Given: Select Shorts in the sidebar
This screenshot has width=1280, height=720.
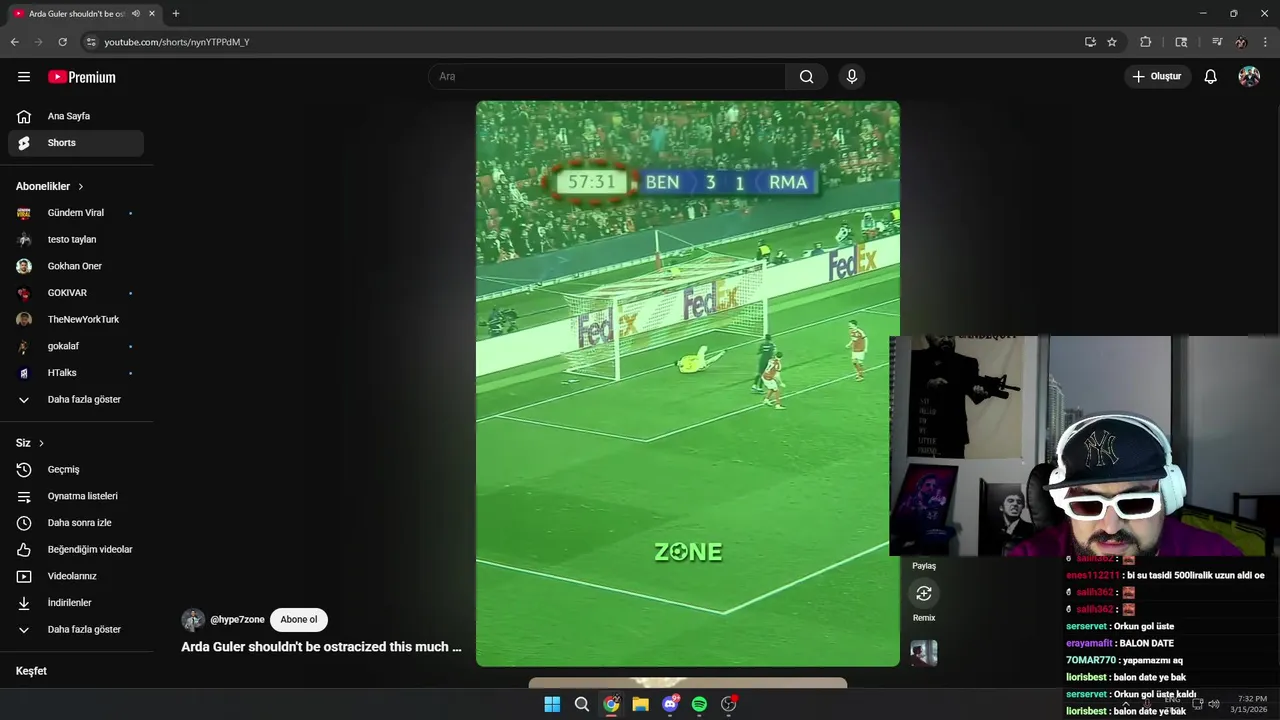Looking at the screenshot, I should pyautogui.click(x=76, y=143).
